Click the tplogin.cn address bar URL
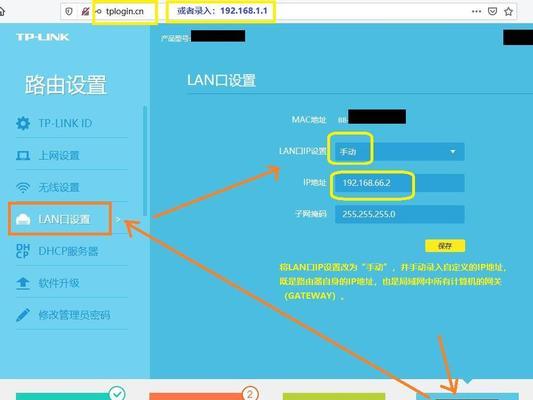 click(x=124, y=11)
